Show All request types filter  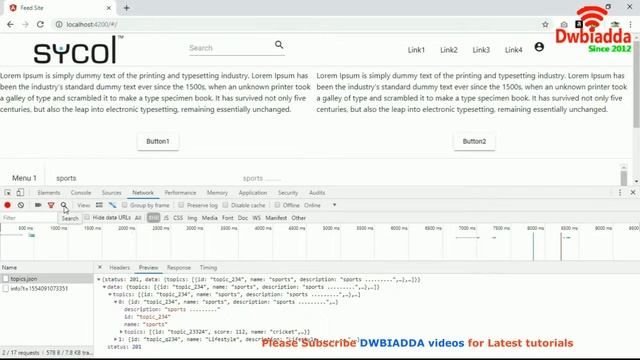pyautogui.click(x=138, y=218)
